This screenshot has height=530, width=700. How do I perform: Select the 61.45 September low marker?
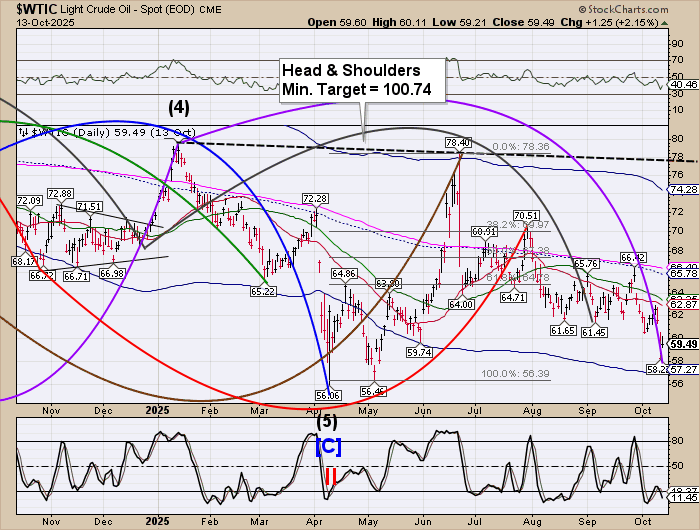[x=596, y=331]
